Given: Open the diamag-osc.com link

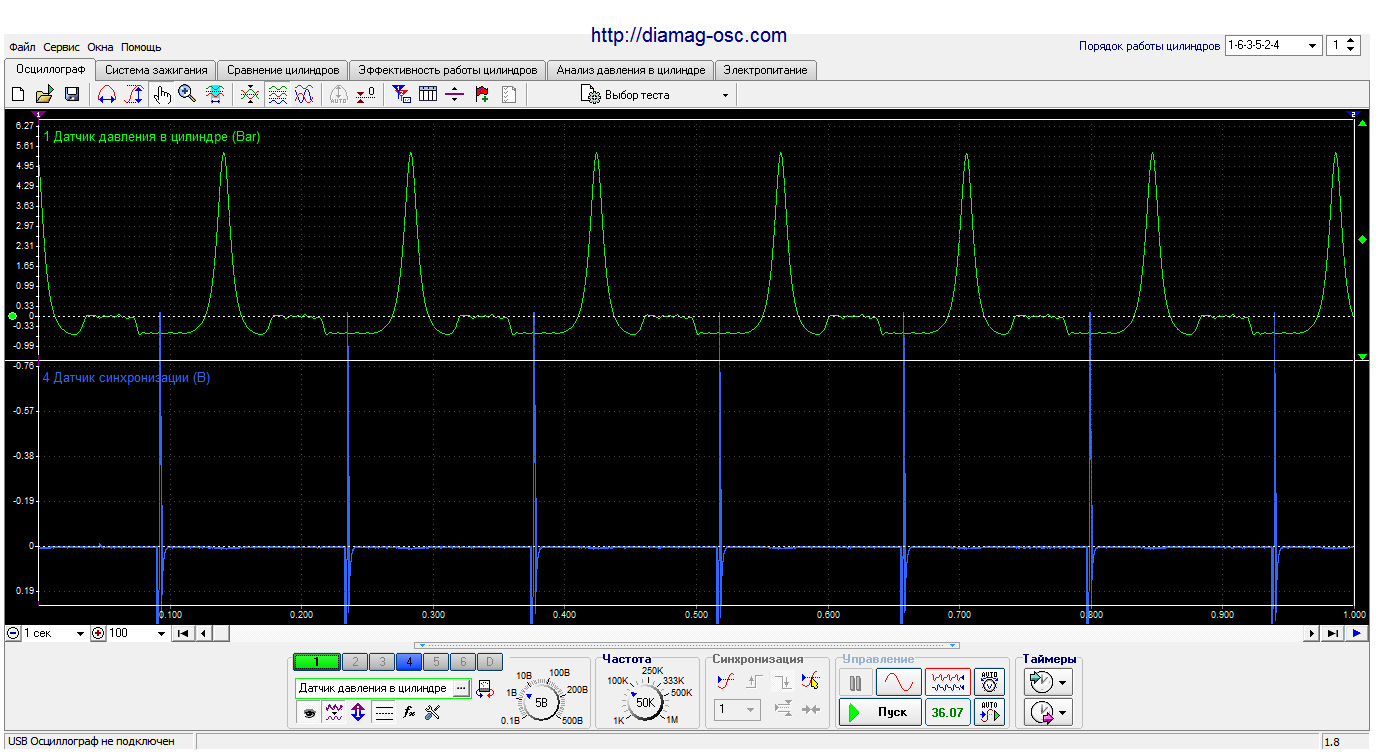Looking at the screenshot, I should [x=688, y=36].
